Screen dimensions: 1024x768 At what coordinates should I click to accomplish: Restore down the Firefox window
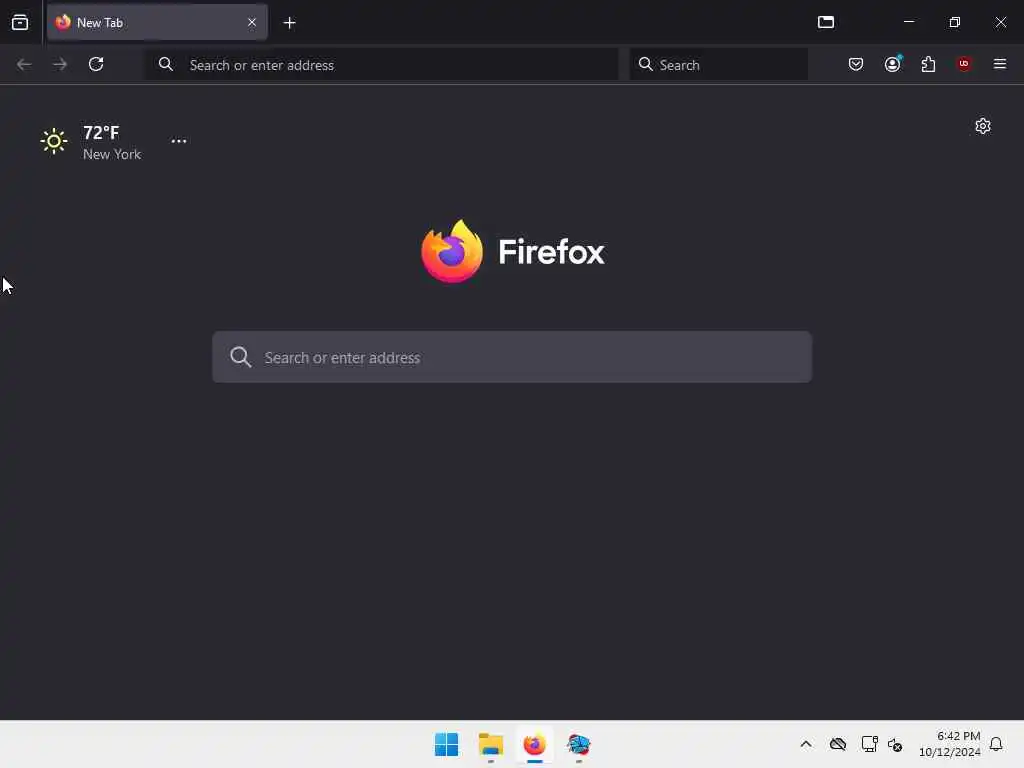pyautogui.click(x=955, y=22)
